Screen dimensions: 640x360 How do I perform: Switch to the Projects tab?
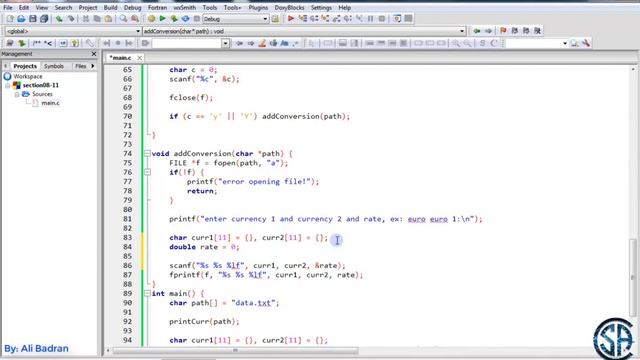point(25,66)
